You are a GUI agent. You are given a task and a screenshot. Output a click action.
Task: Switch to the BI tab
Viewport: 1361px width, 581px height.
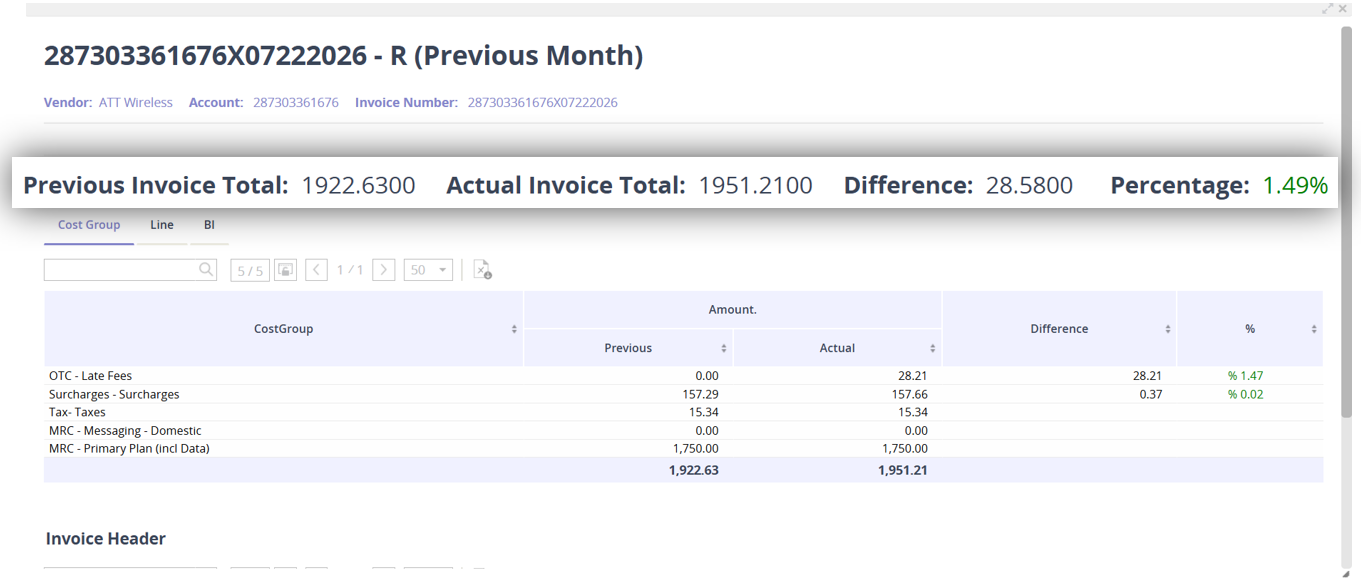[x=209, y=225]
